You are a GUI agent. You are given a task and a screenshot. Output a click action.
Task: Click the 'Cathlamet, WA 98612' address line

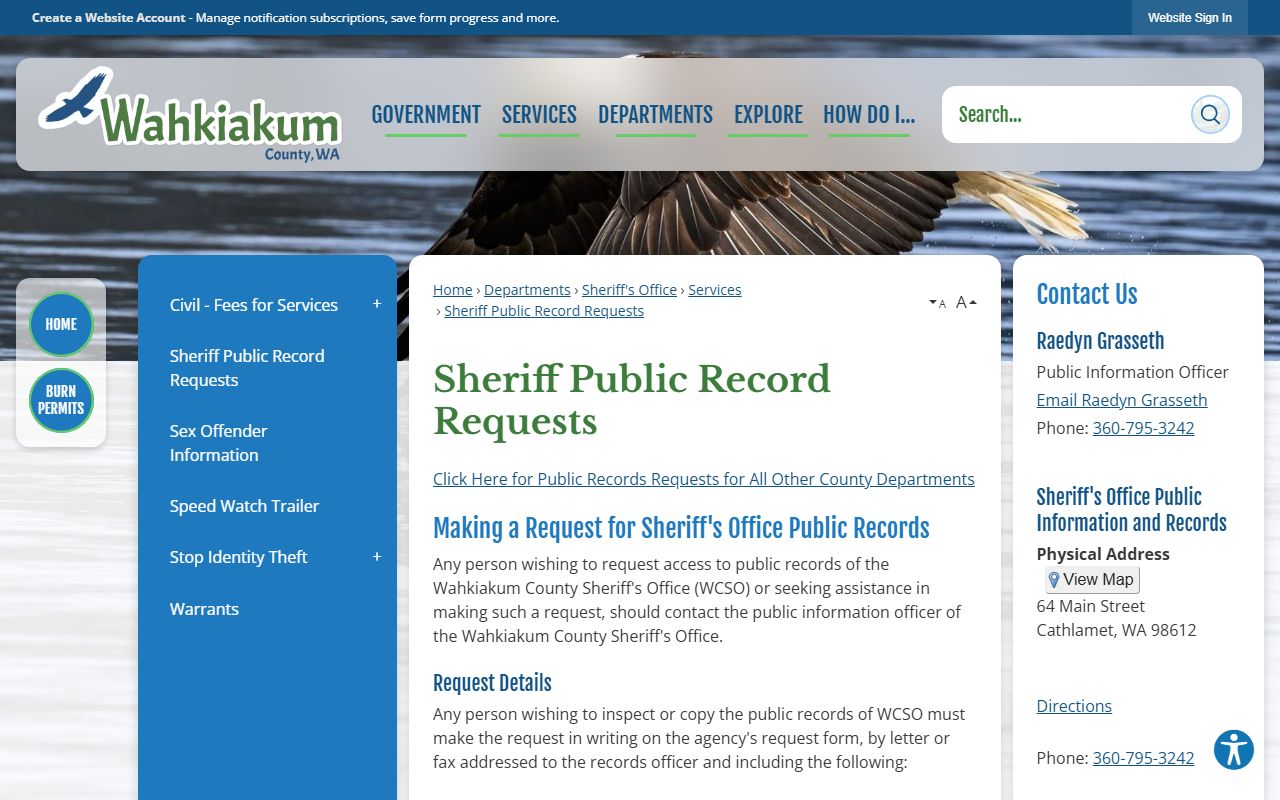[x=1116, y=630]
